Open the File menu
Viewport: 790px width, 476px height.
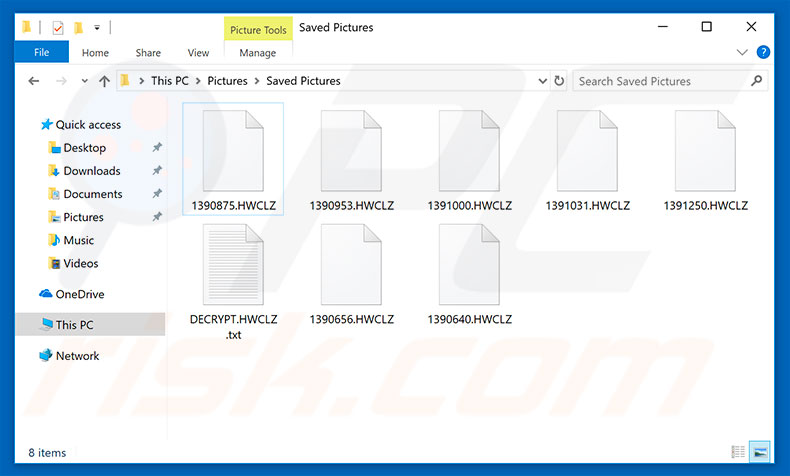pyautogui.click(x=42, y=53)
